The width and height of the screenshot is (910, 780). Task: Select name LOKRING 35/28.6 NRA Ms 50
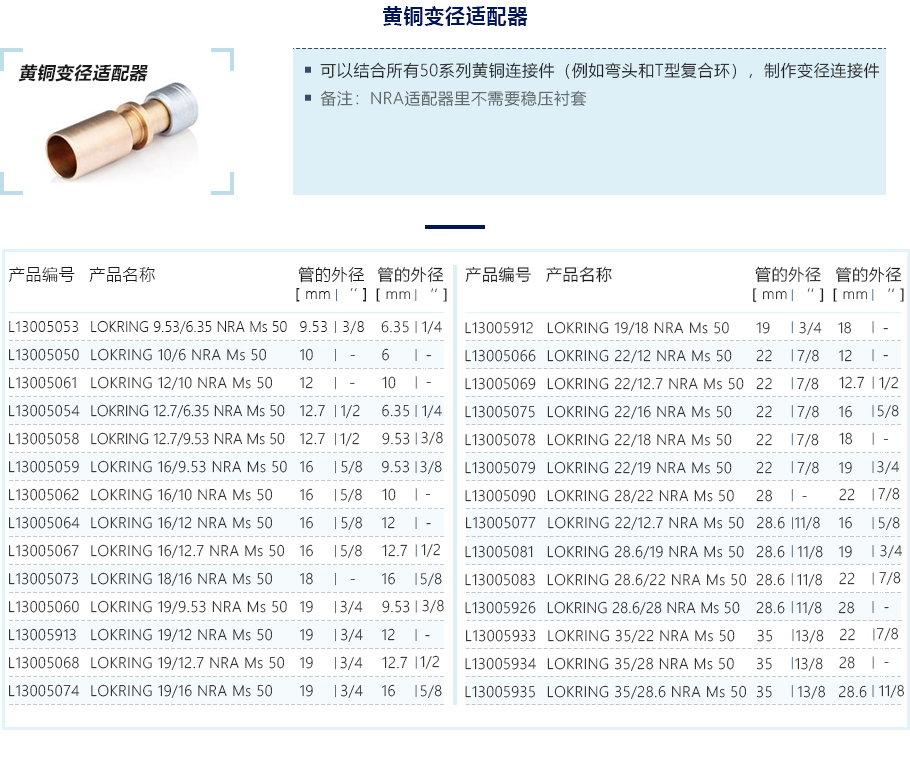point(647,692)
